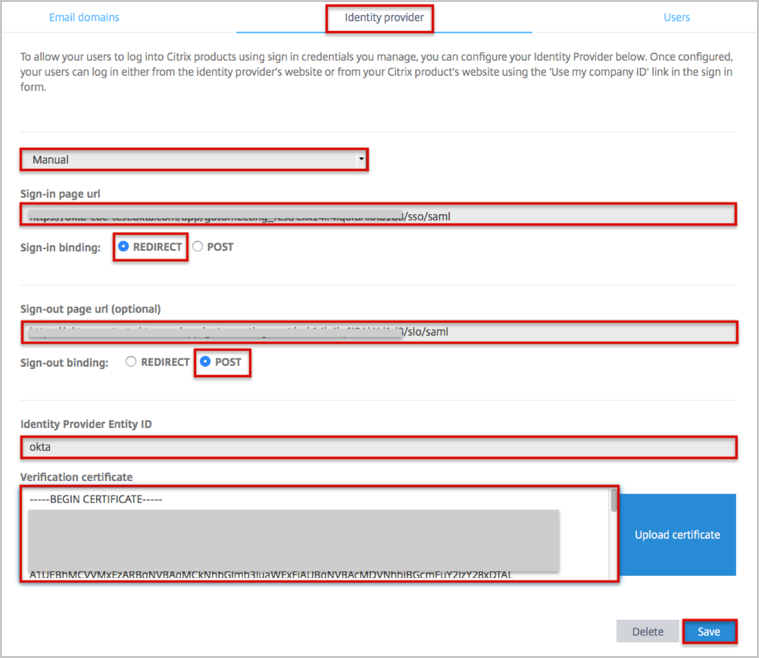
Task: Click the Sign-out page url field
Action: pyautogui.click(x=378, y=332)
